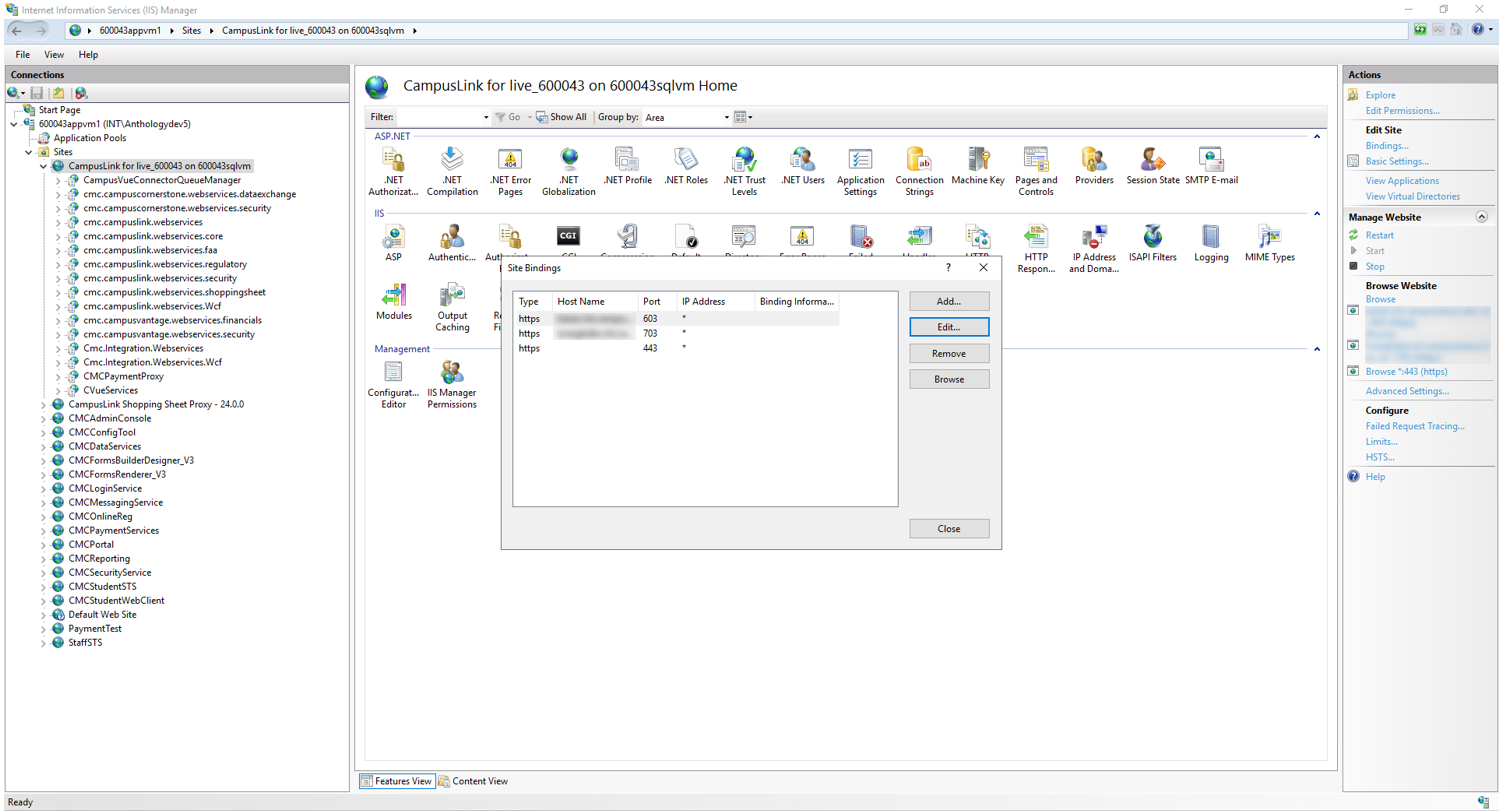This screenshot has height=811, width=1505.
Task: Close the Site Bindings dialog via Close button
Action: [x=949, y=528]
